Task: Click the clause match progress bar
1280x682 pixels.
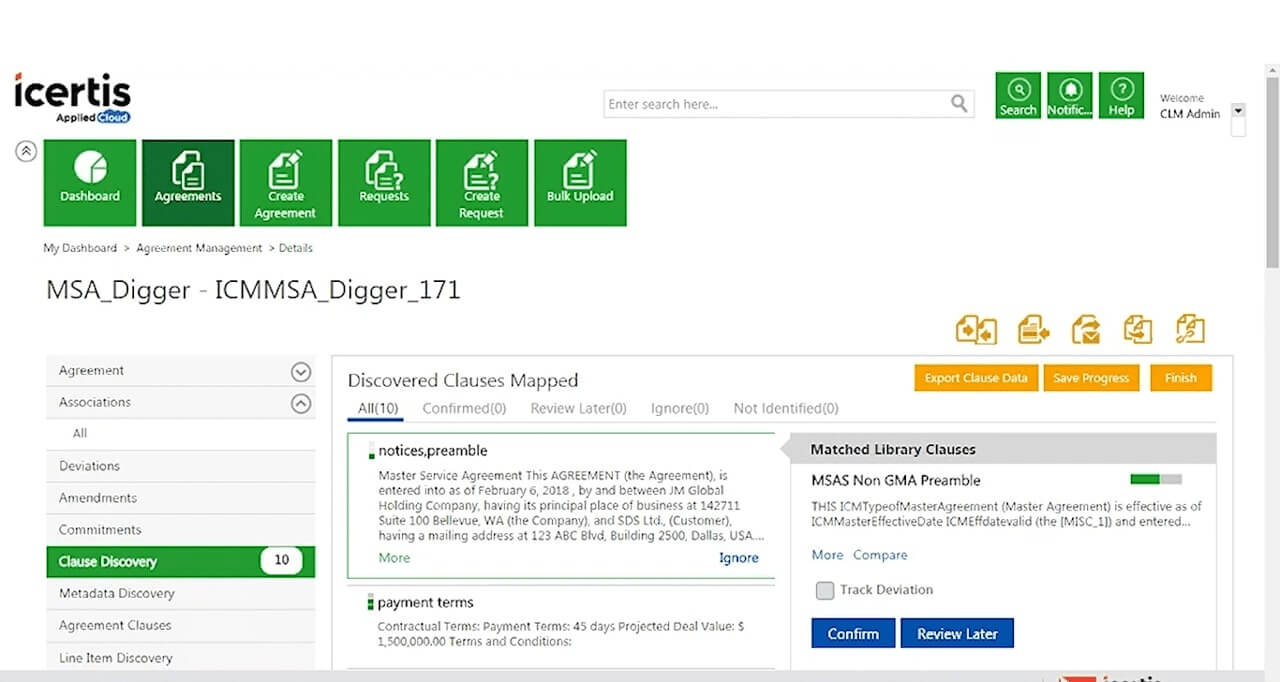Action: point(1156,479)
